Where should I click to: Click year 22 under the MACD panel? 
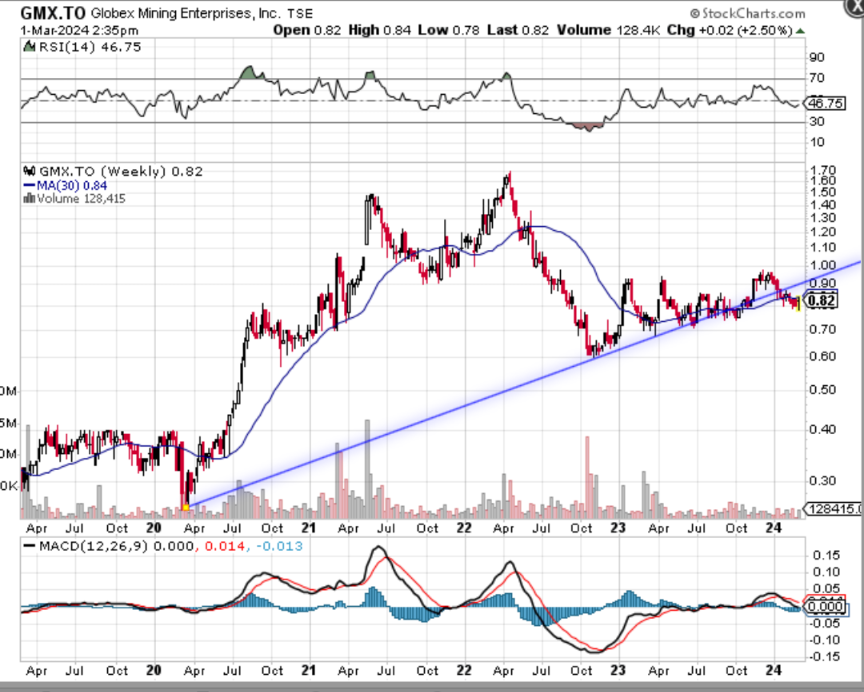click(464, 671)
